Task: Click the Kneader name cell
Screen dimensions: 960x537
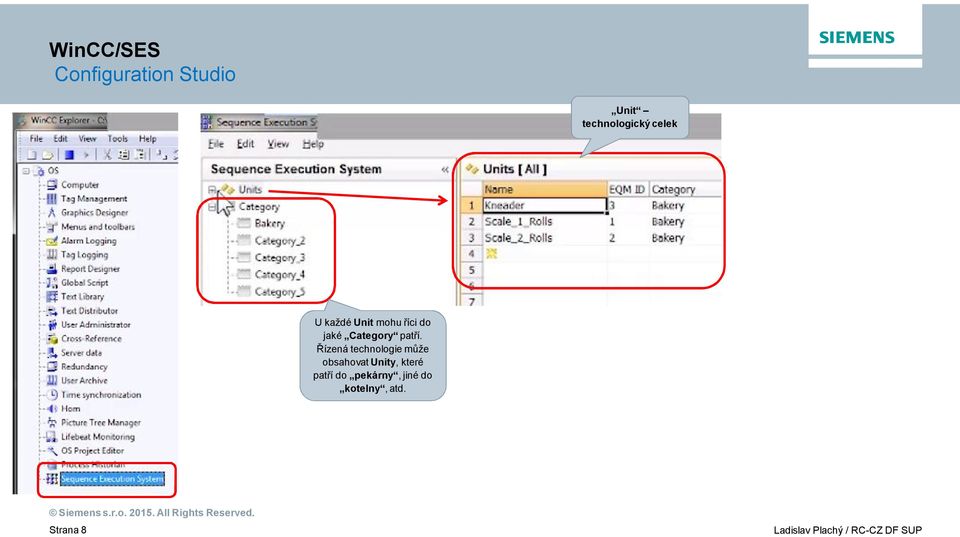Action: (x=544, y=205)
